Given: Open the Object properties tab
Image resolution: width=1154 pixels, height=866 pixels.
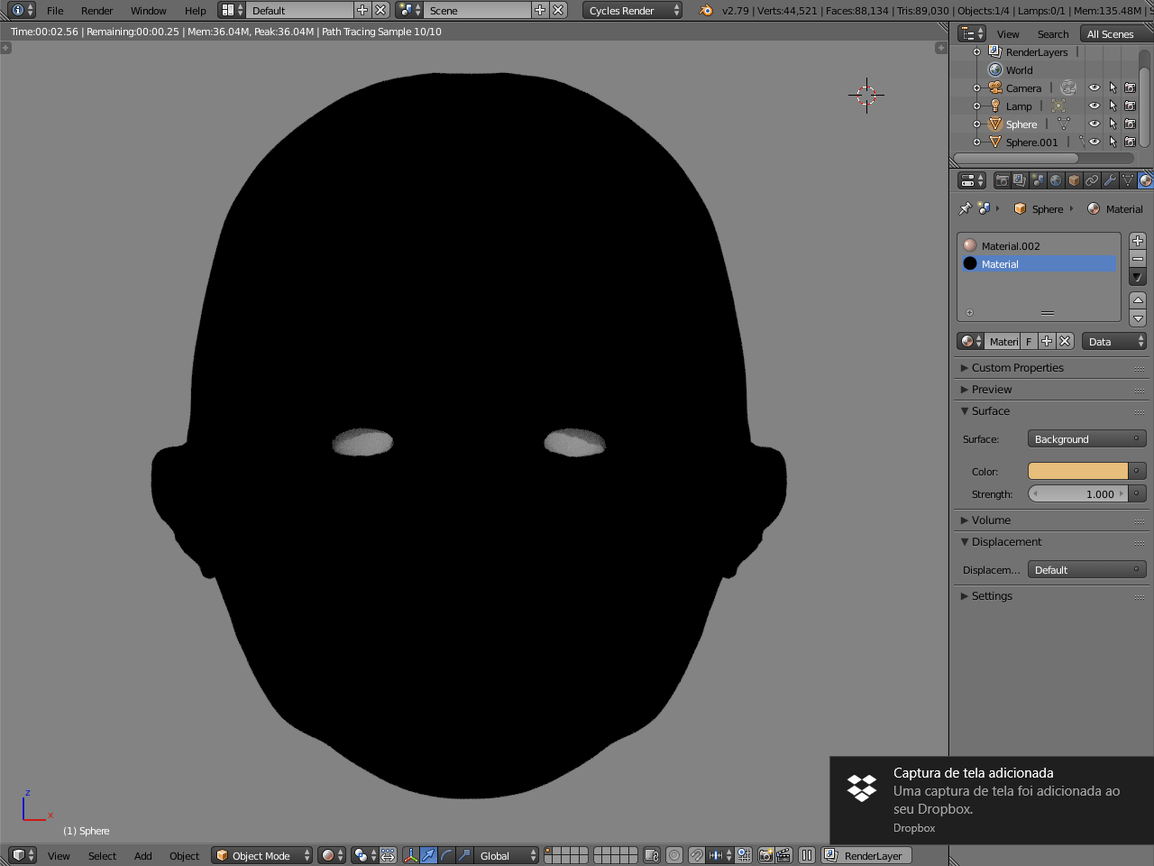Looking at the screenshot, I should [1074, 181].
